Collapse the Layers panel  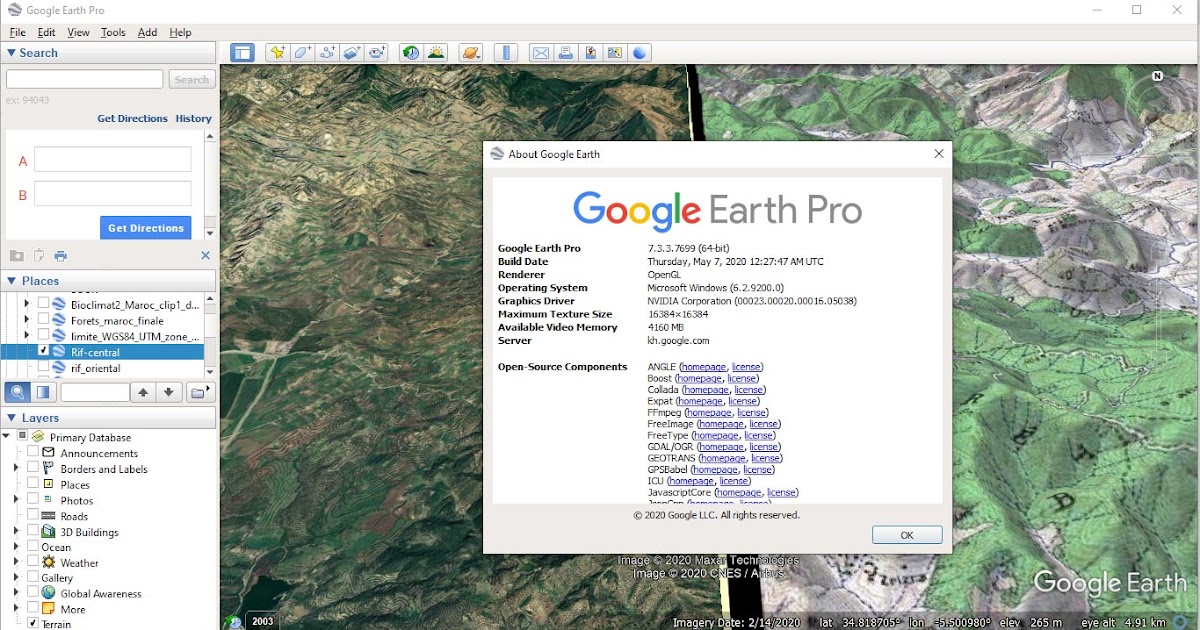pyautogui.click(x=12, y=418)
